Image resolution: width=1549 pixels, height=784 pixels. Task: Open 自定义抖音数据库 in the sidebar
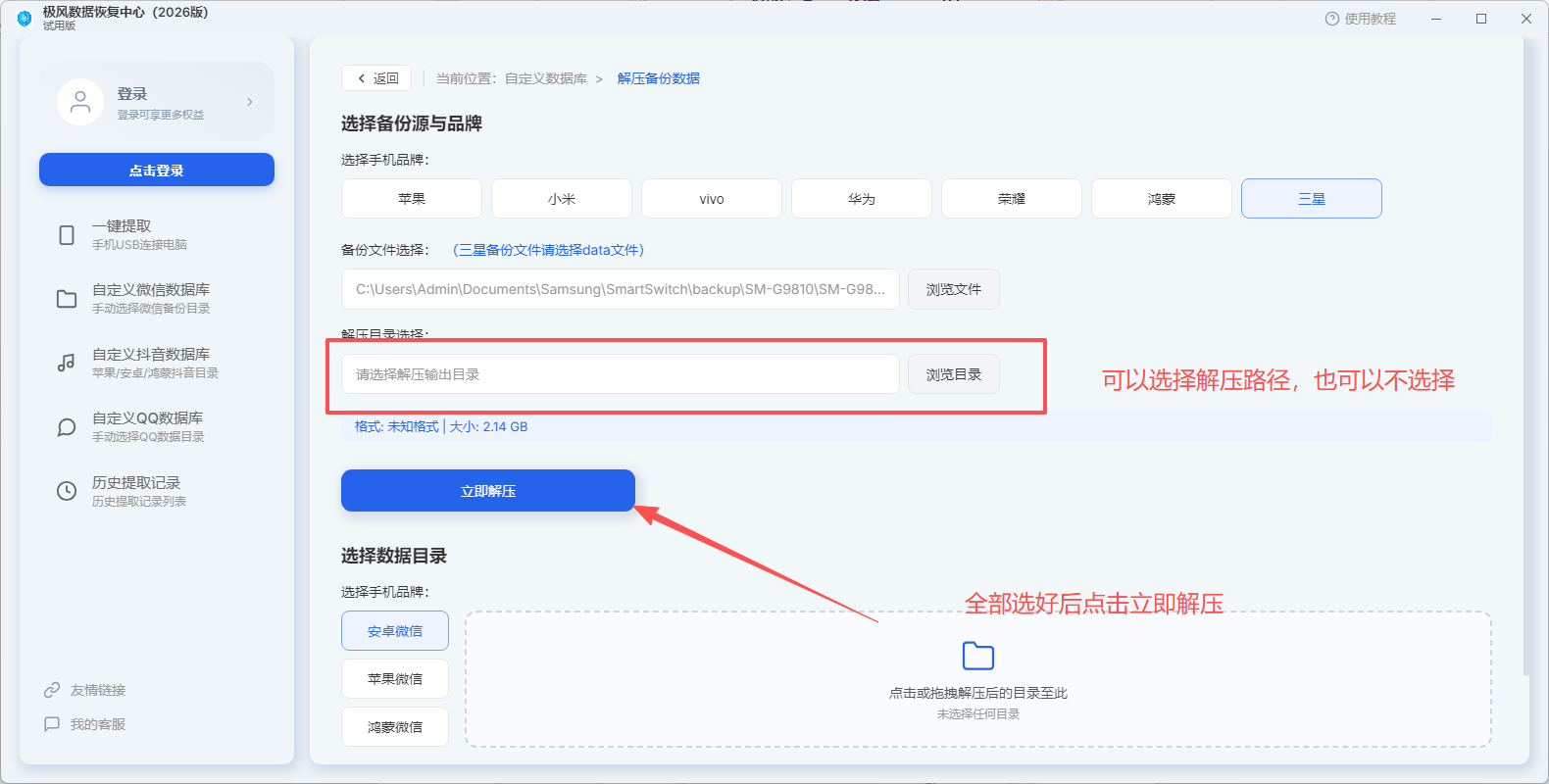[157, 363]
